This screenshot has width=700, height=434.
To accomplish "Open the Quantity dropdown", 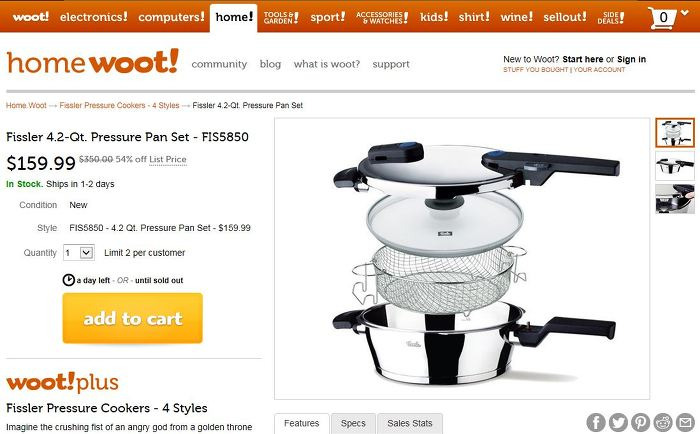I will 79,253.
